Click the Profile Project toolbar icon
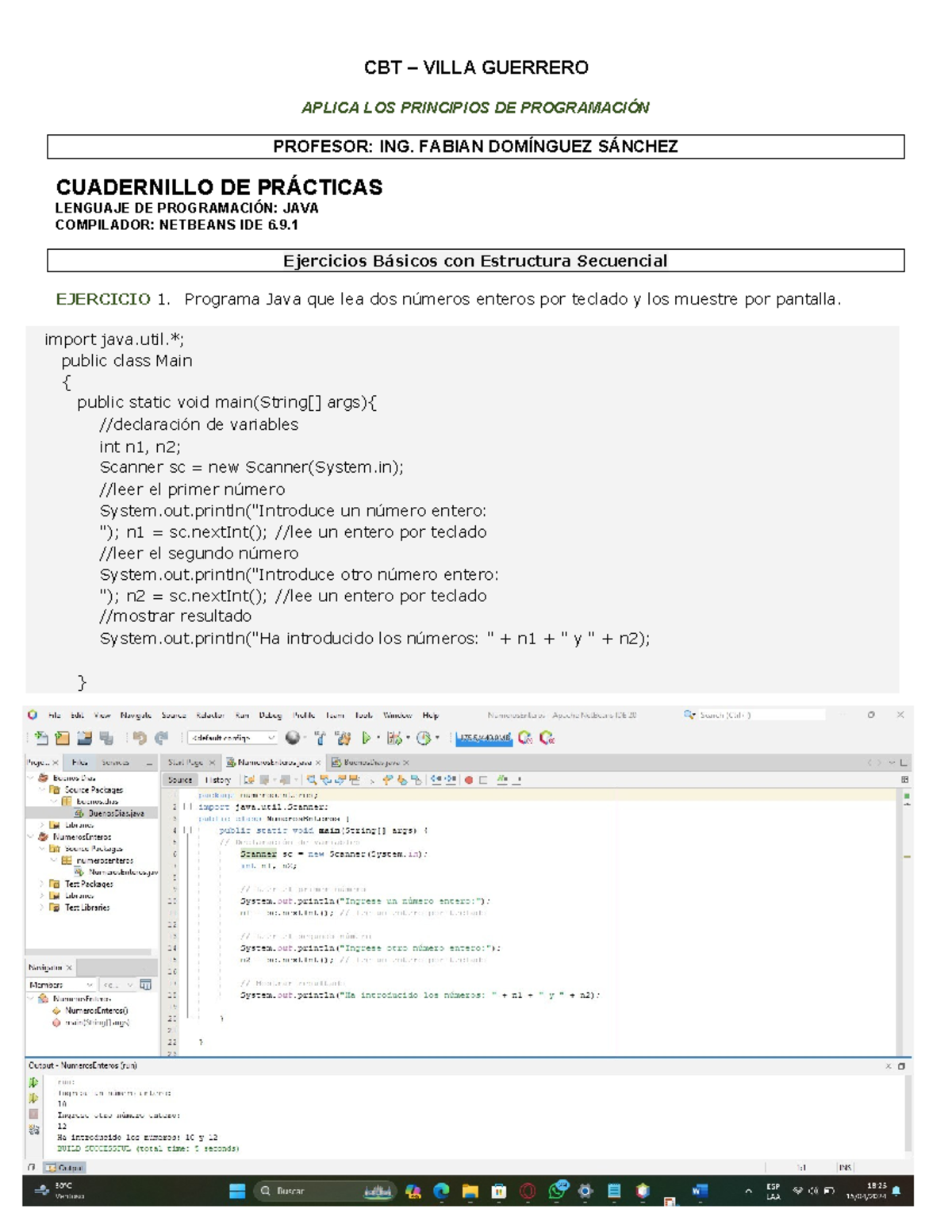Screen dimensions: 952x1232 (x=425, y=738)
